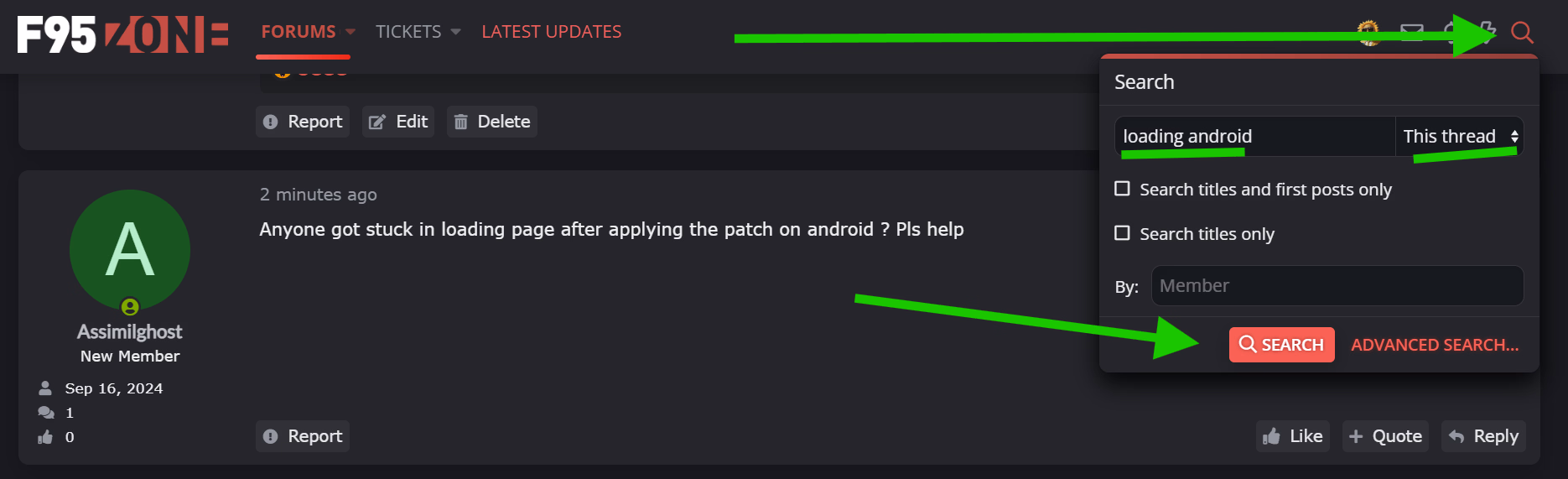The height and width of the screenshot is (479, 1568).
Task: Click the F95Zone logo
Action: pyautogui.click(x=122, y=34)
